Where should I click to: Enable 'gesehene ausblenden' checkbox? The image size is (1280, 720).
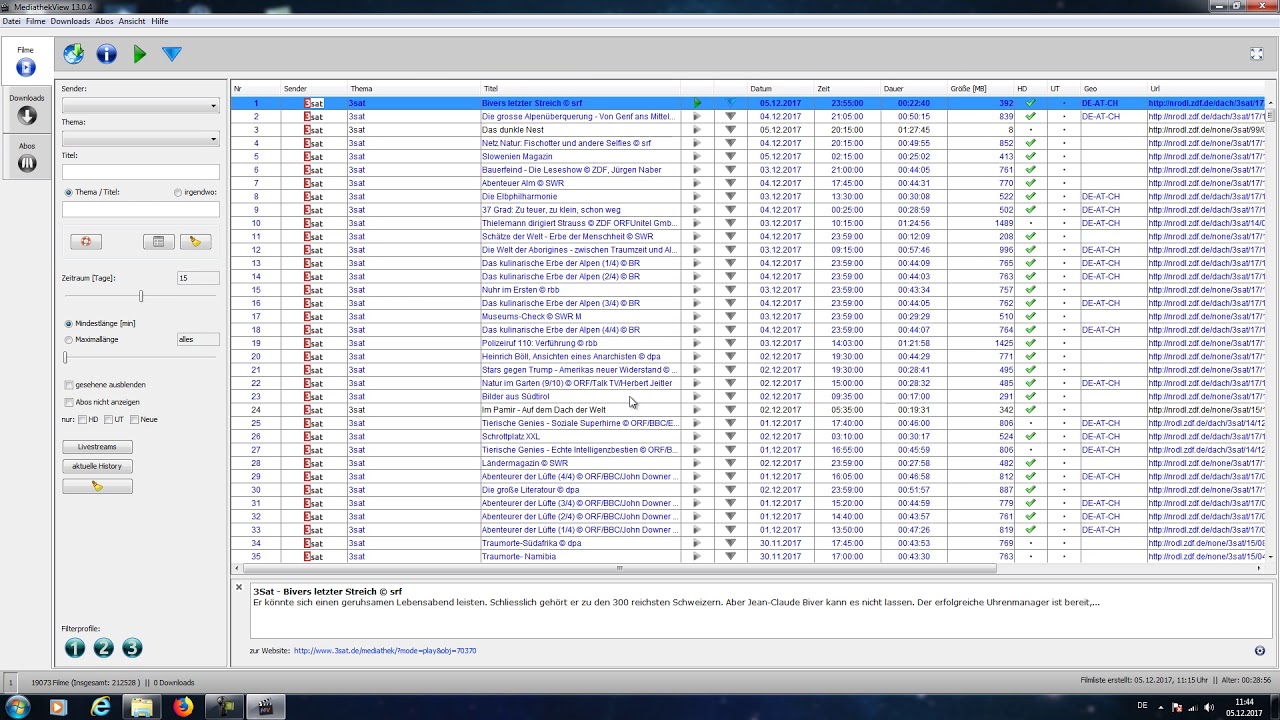(69, 385)
